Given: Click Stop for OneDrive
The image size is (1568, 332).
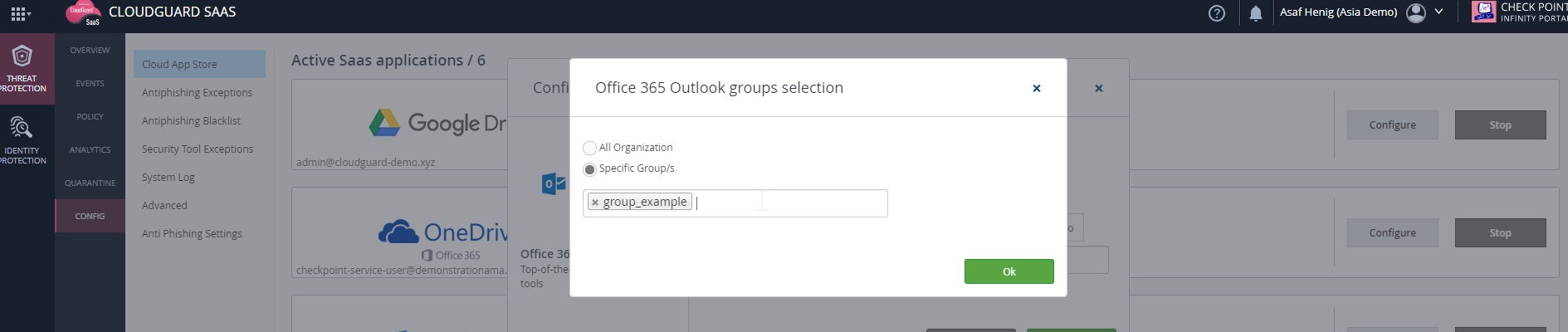Looking at the screenshot, I should click(x=1501, y=232).
